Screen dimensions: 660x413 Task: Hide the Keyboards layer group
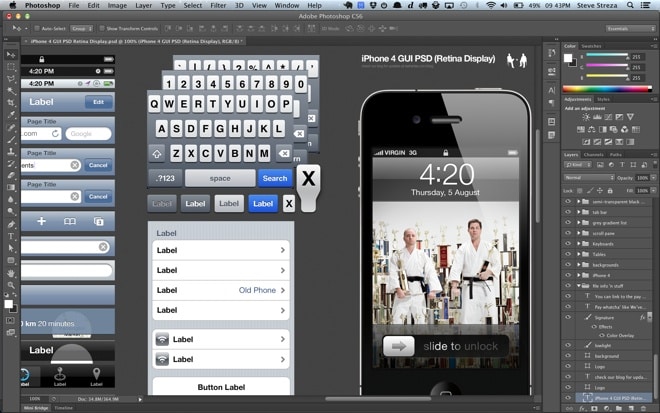point(568,243)
